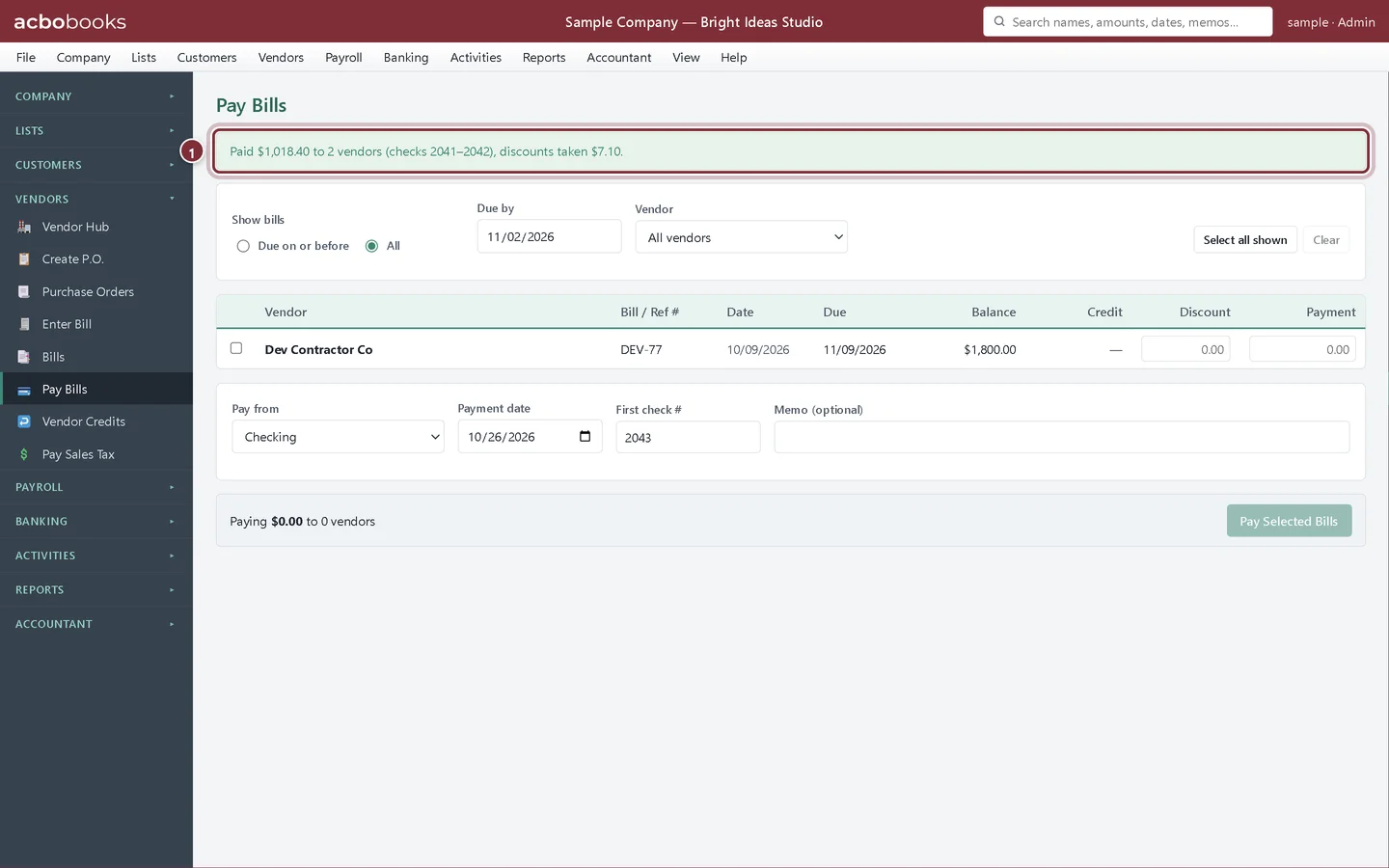Click the Bills sidebar icon
The width and height of the screenshot is (1389, 868).
pos(24,357)
